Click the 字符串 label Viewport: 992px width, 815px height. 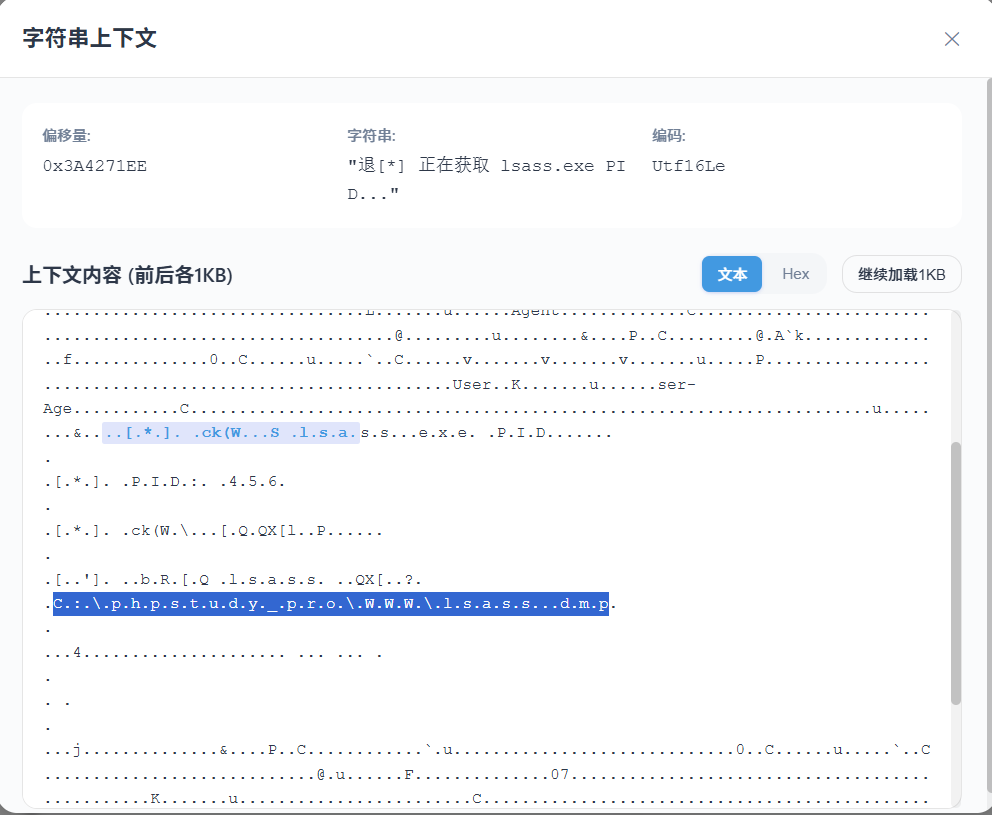click(x=371, y=135)
